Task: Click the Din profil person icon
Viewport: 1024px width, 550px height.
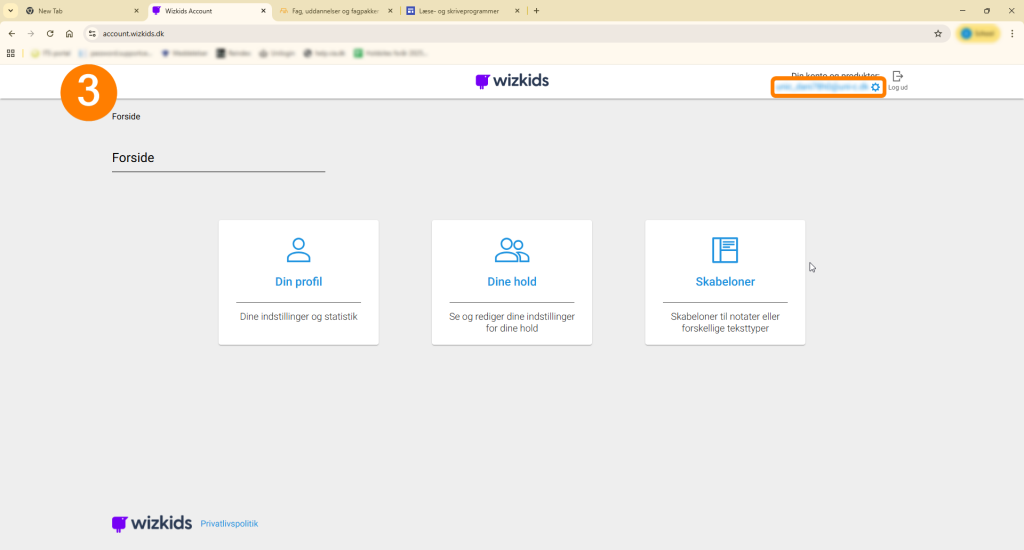Action: [x=298, y=249]
